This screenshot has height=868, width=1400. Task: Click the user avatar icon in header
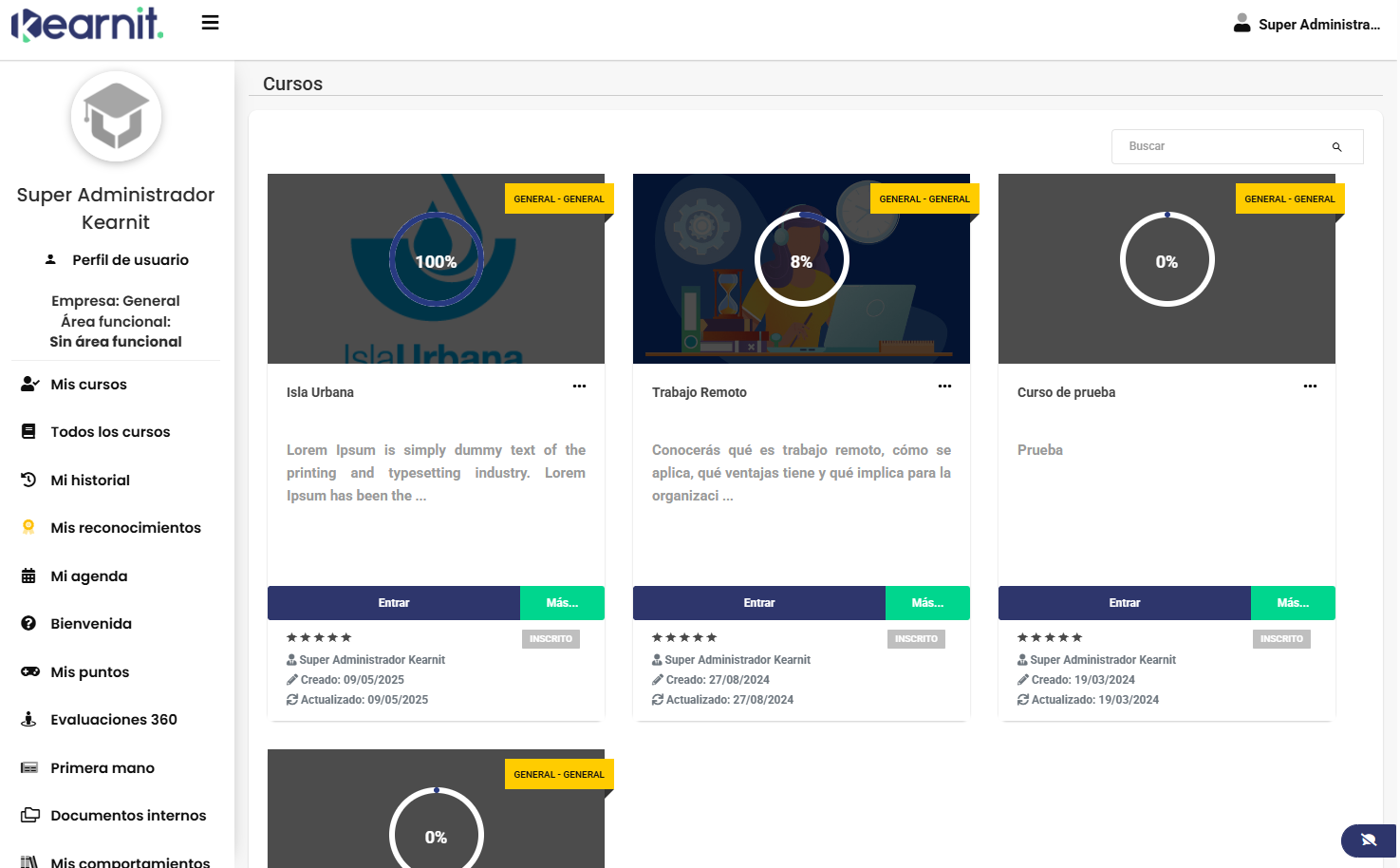pyautogui.click(x=1241, y=24)
